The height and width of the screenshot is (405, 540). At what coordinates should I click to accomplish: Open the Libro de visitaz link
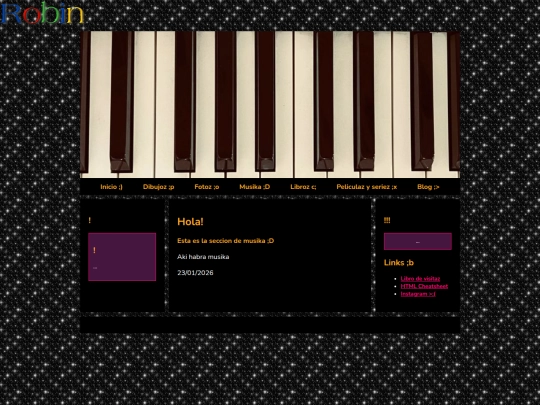420,279
